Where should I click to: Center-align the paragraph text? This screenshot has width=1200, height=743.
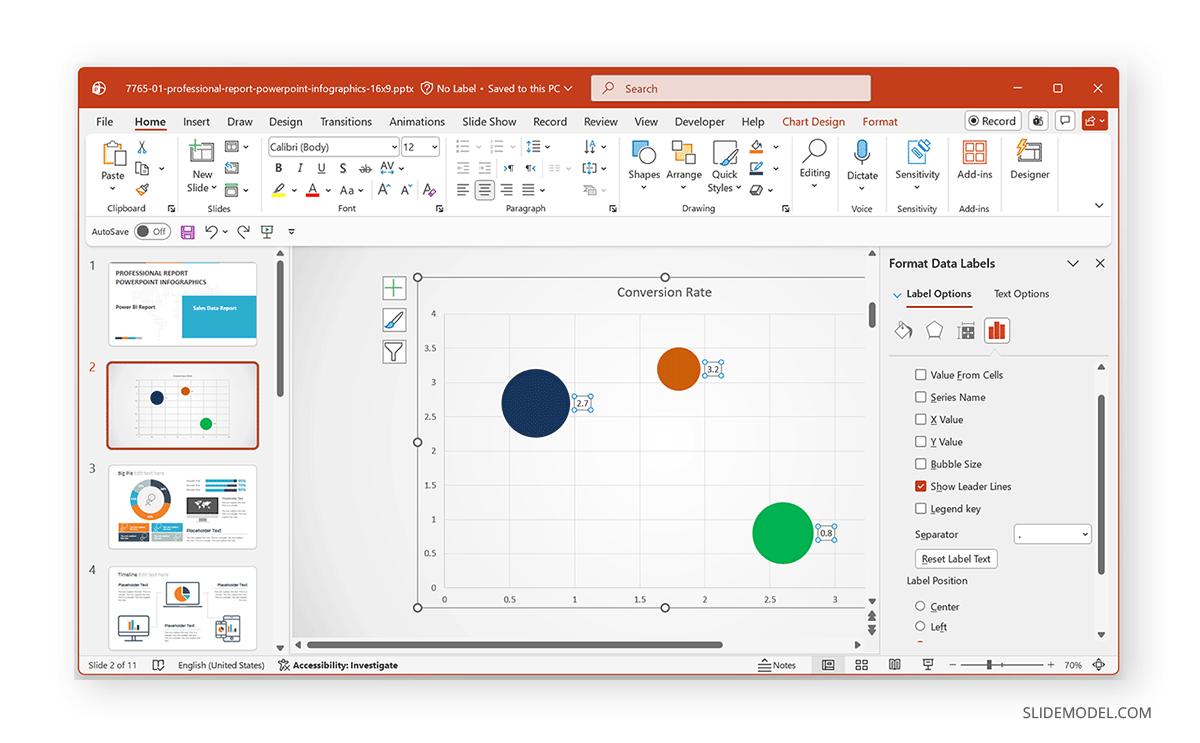coord(485,189)
